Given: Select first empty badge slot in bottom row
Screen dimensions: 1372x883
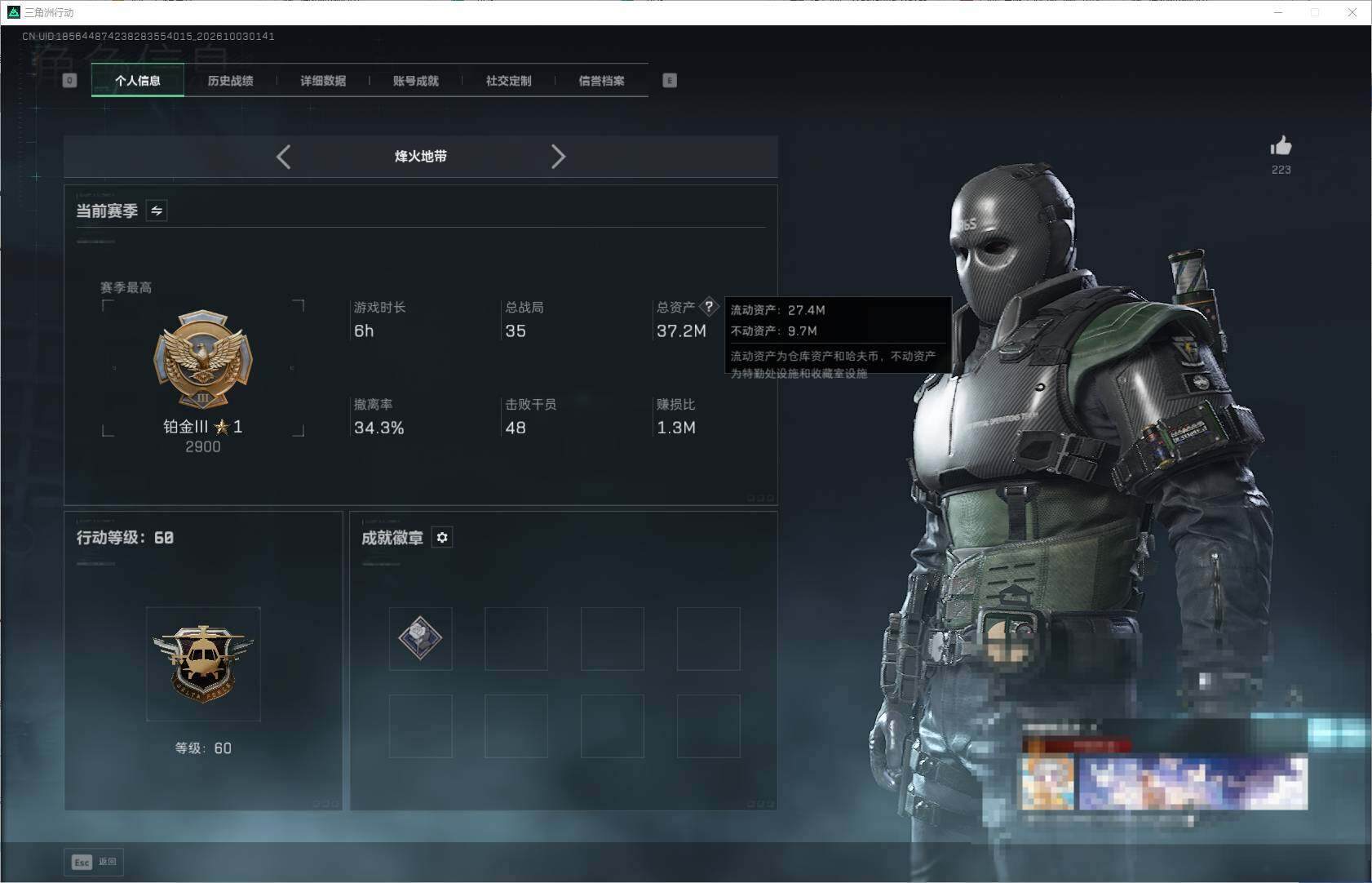Looking at the screenshot, I should point(421,726).
